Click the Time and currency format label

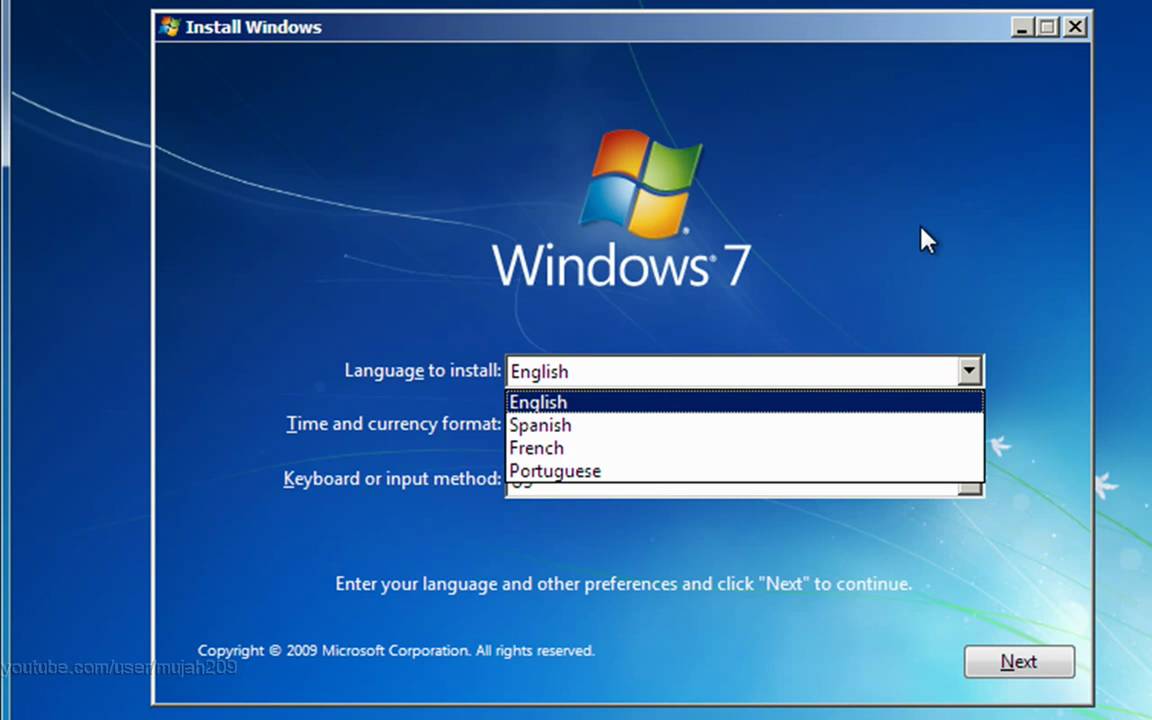pos(394,424)
